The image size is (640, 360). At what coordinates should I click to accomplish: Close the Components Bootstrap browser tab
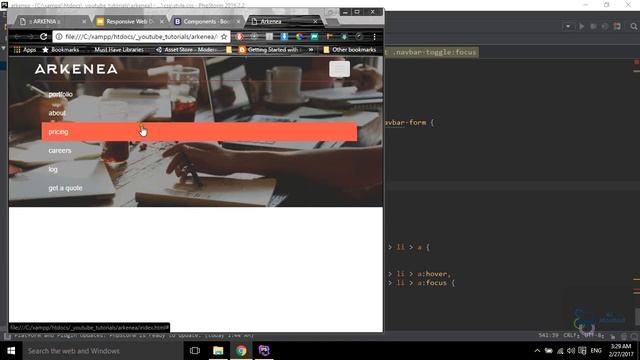pyautogui.click(x=239, y=21)
